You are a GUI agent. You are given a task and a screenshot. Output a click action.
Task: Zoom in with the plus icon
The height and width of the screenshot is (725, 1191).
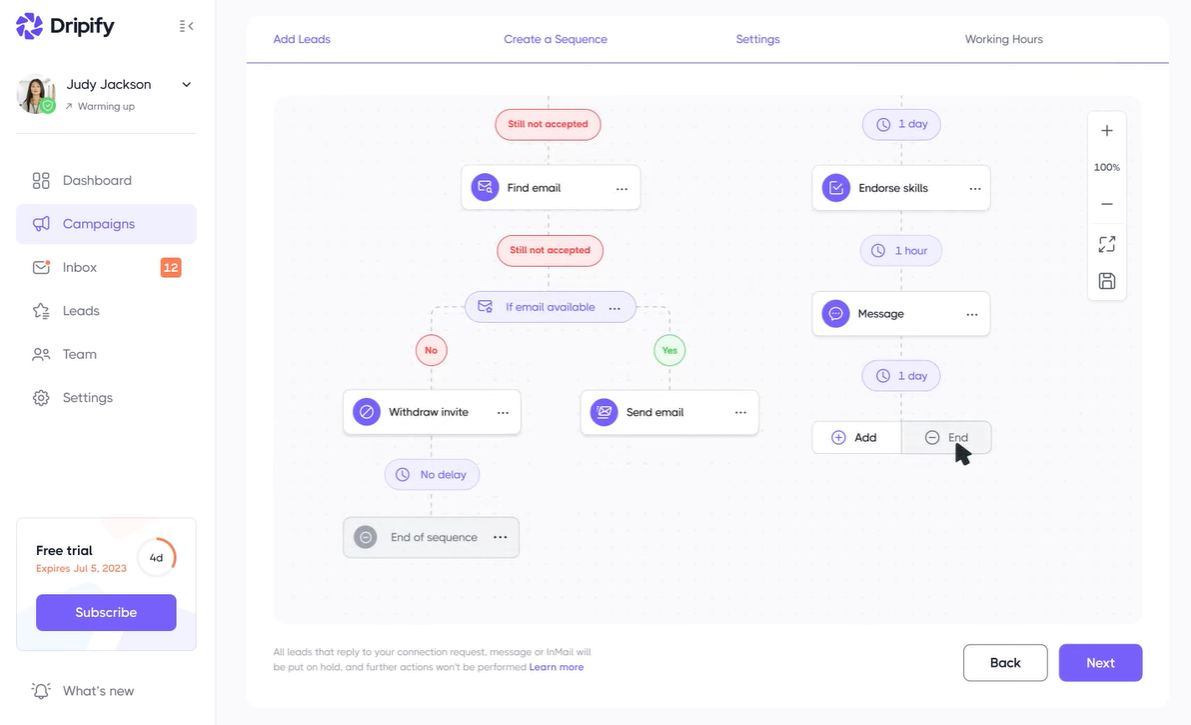point(1107,131)
